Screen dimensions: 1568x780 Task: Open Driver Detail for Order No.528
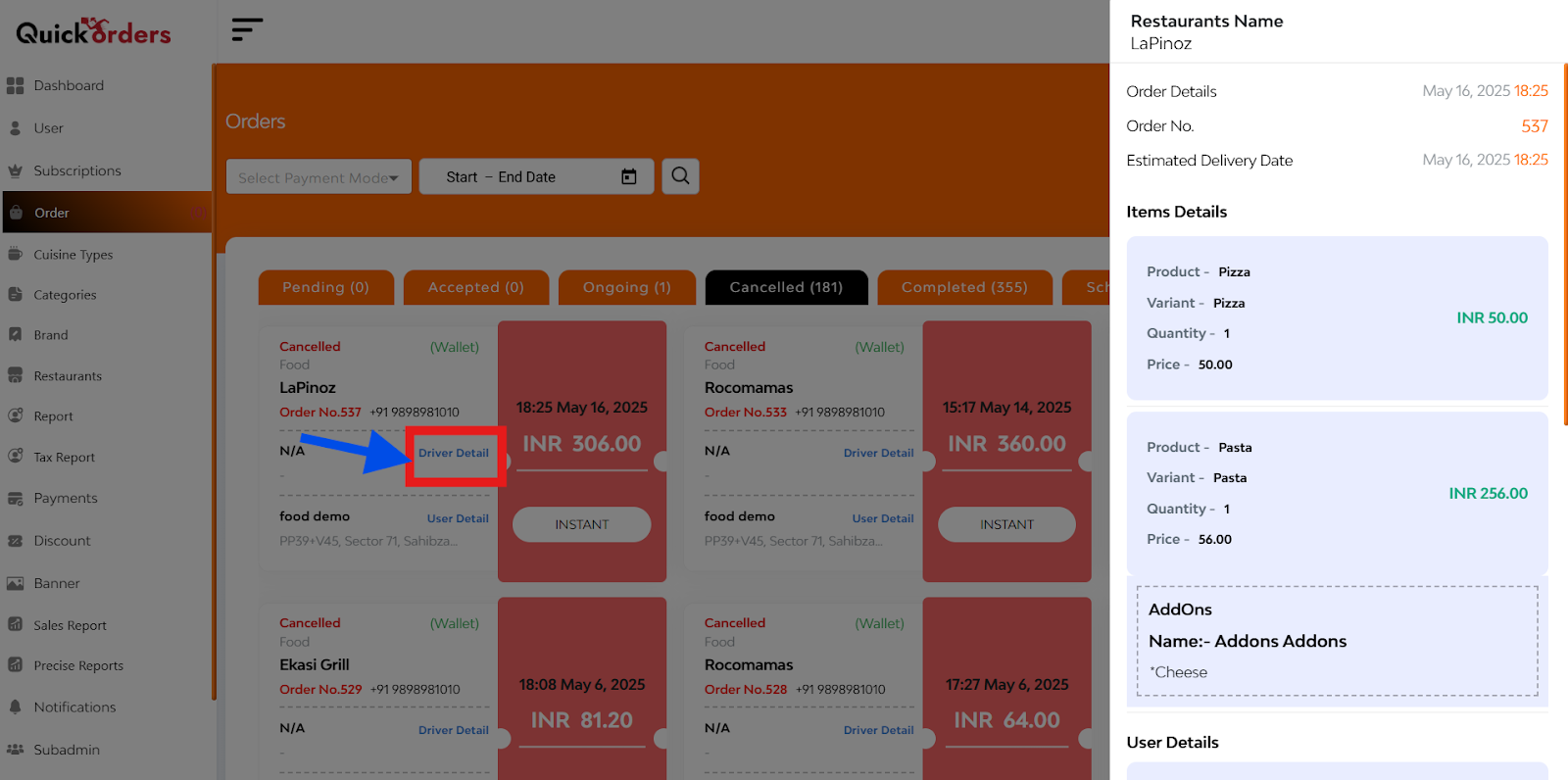[879, 730]
